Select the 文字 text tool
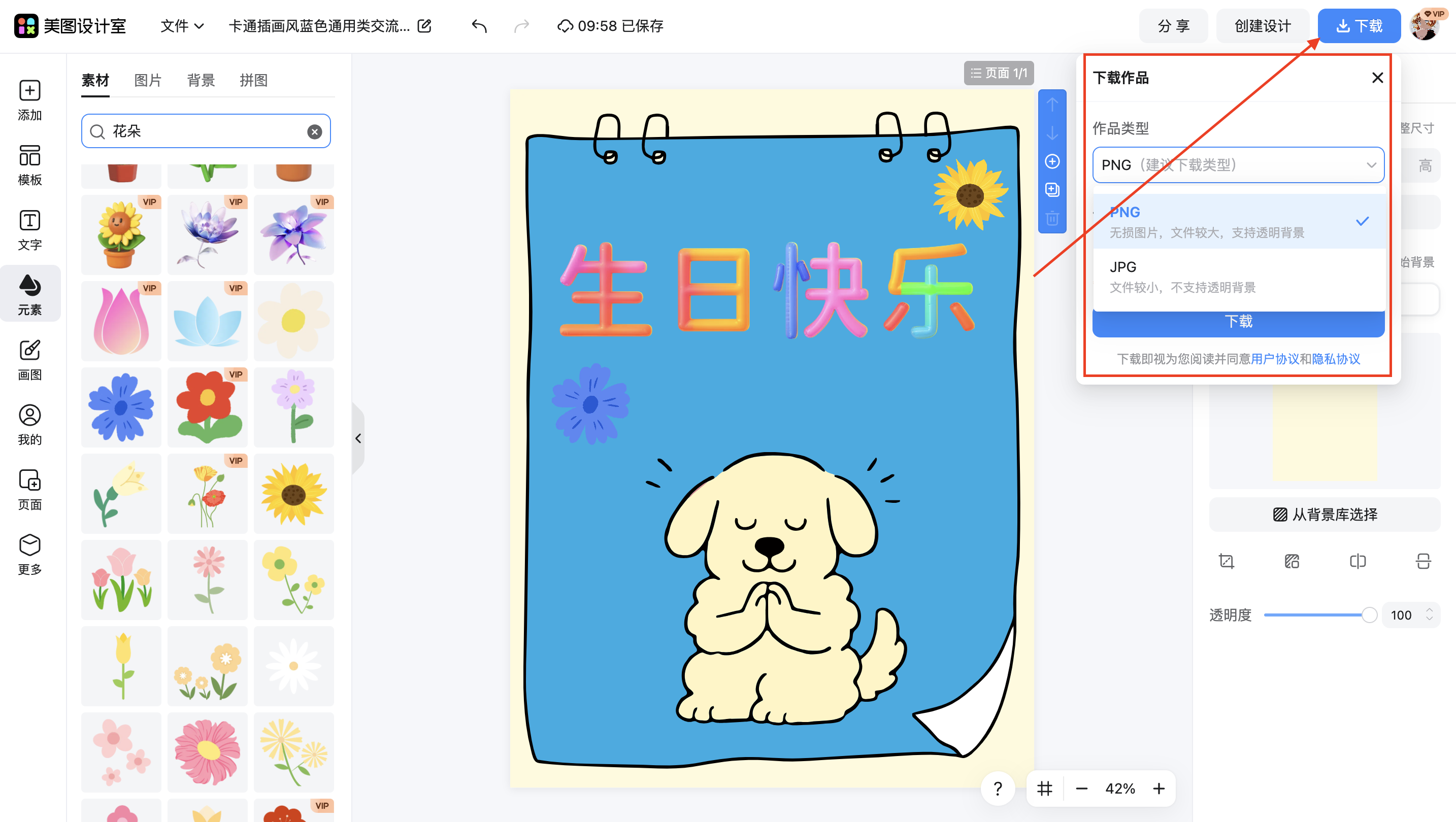1456x822 pixels. pyautogui.click(x=30, y=230)
